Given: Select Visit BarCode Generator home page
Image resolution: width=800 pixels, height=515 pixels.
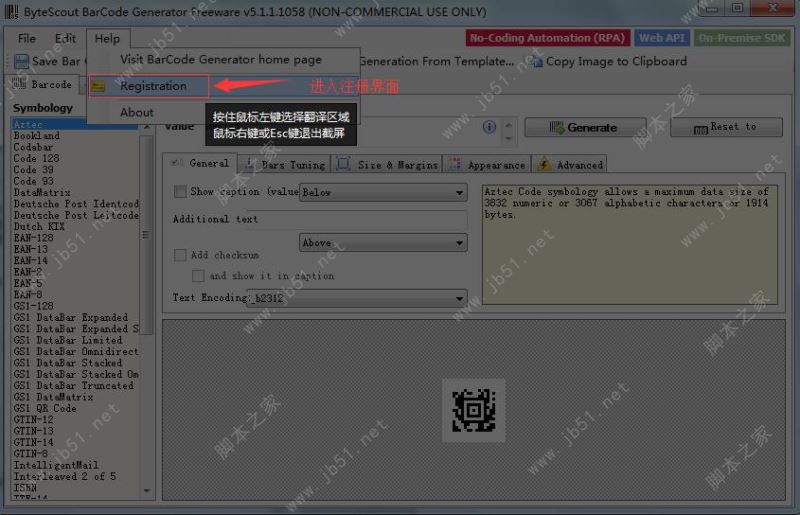Looking at the screenshot, I should point(221,59).
